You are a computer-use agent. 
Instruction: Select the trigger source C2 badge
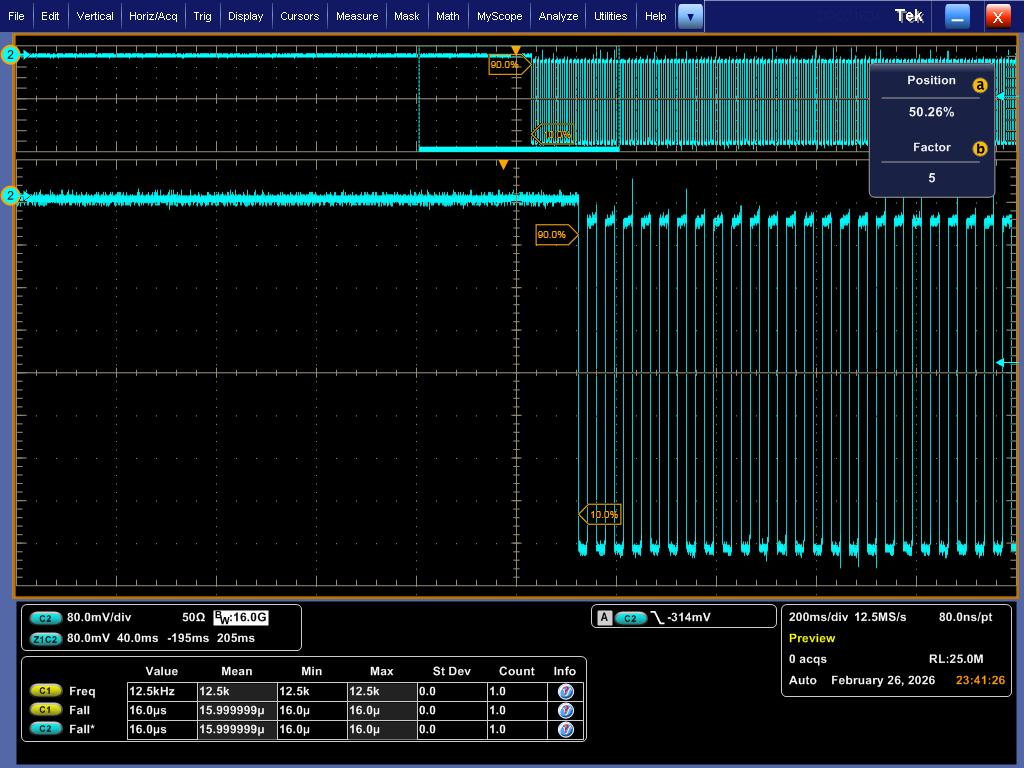click(x=630, y=618)
